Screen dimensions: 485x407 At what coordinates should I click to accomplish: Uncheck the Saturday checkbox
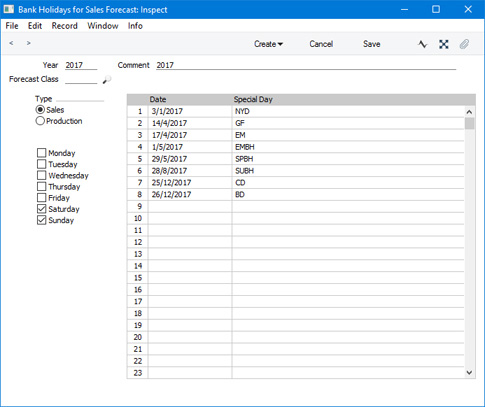[x=41, y=209]
